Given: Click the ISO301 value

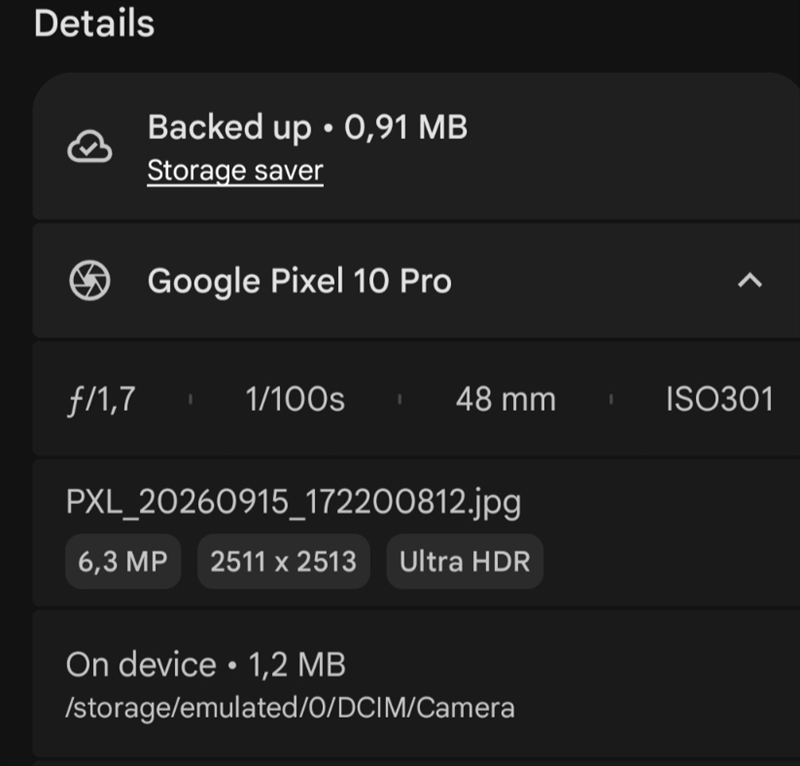Looking at the screenshot, I should pyautogui.click(x=720, y=399).
